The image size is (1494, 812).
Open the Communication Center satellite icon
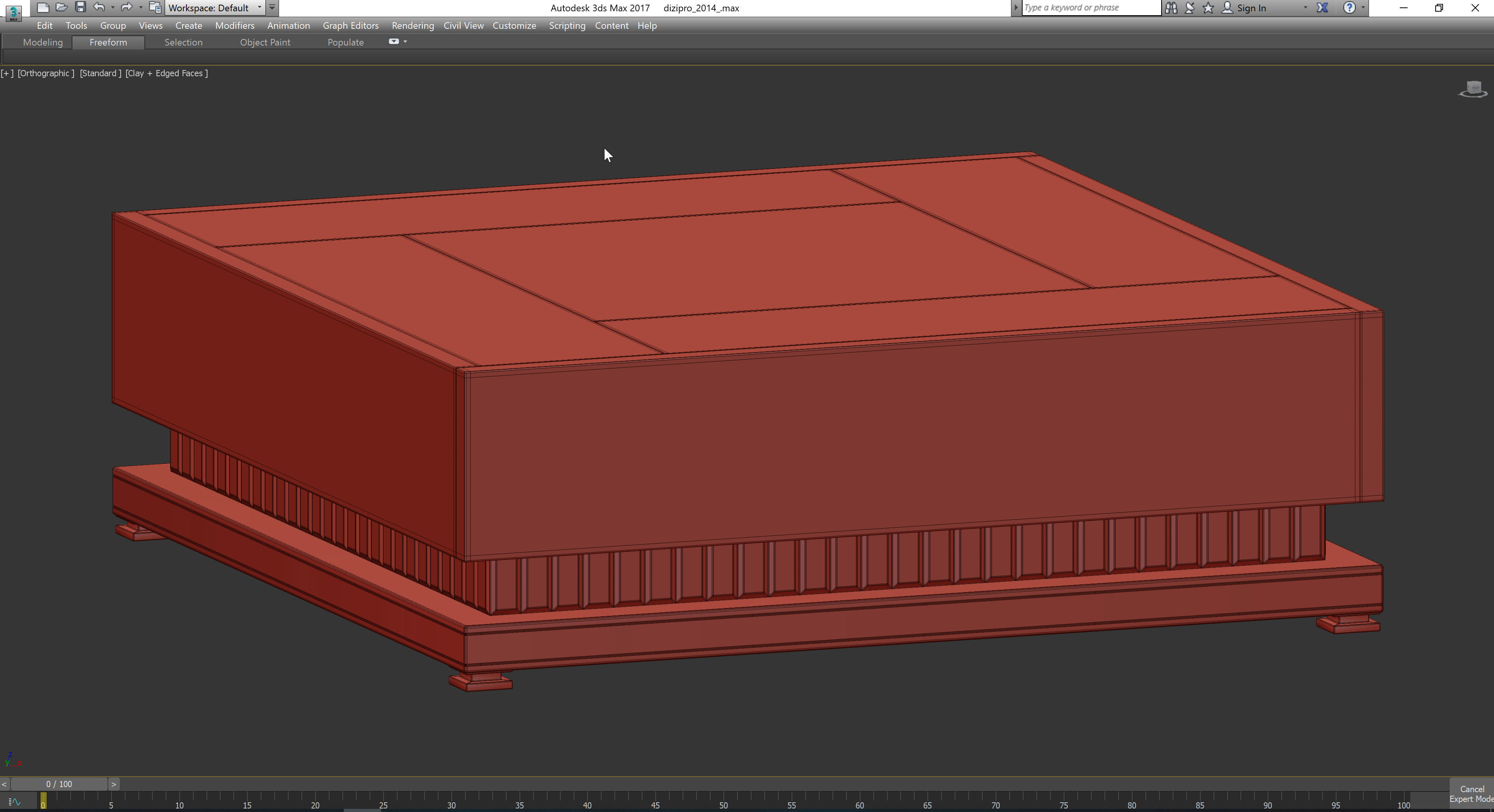click(x=1190, y=7)
